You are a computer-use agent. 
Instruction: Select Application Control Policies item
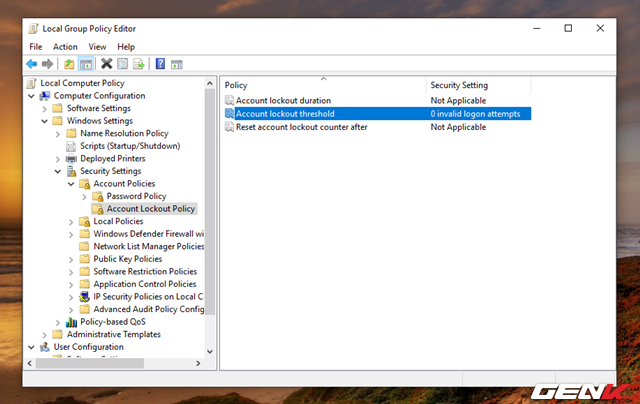pyautogui.click(x=144, y=284)
